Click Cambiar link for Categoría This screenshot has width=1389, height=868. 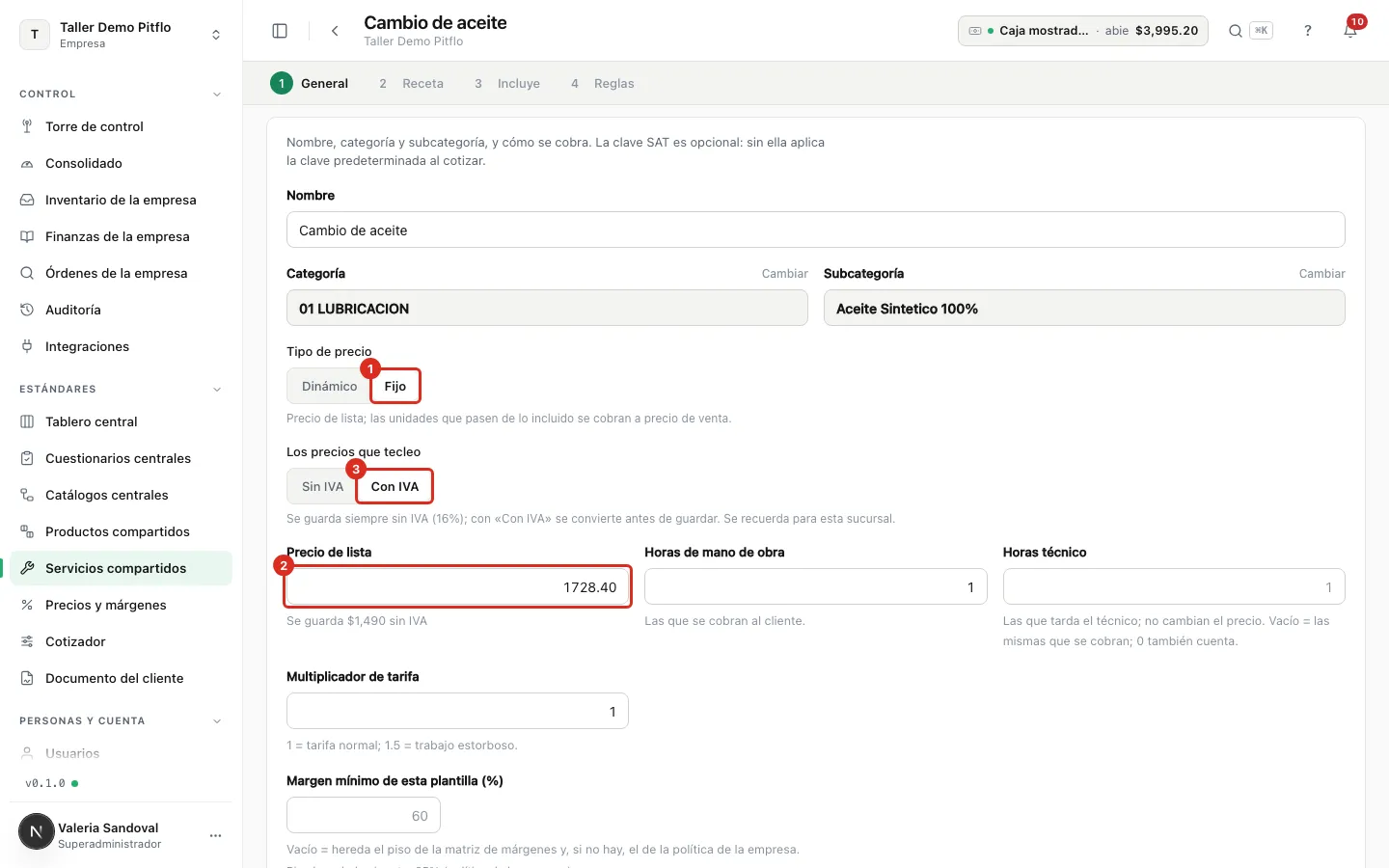784,274
